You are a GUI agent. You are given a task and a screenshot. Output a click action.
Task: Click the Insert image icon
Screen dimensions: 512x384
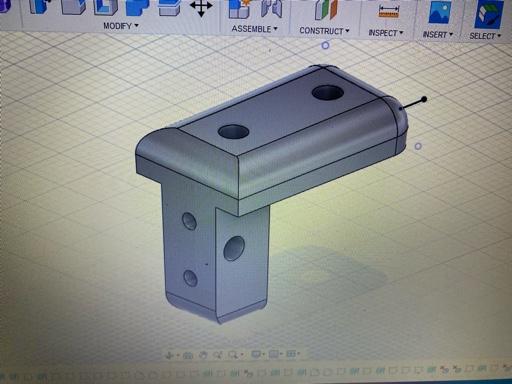coord(440,12)
